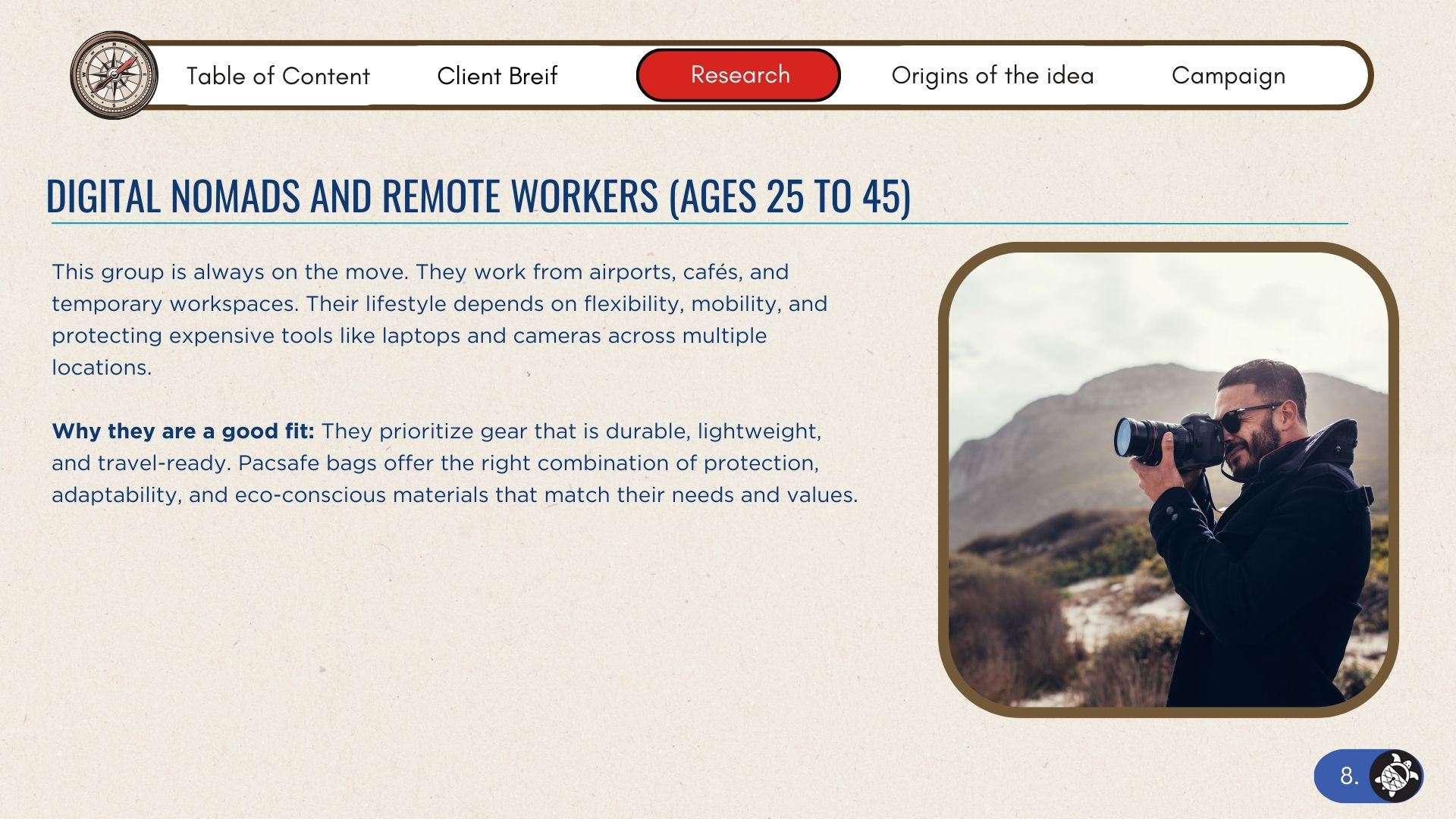Viewport: 1456px width, 819px height.
Task: Click the turtle logo icon near page number
Action: click(1397, 776)
